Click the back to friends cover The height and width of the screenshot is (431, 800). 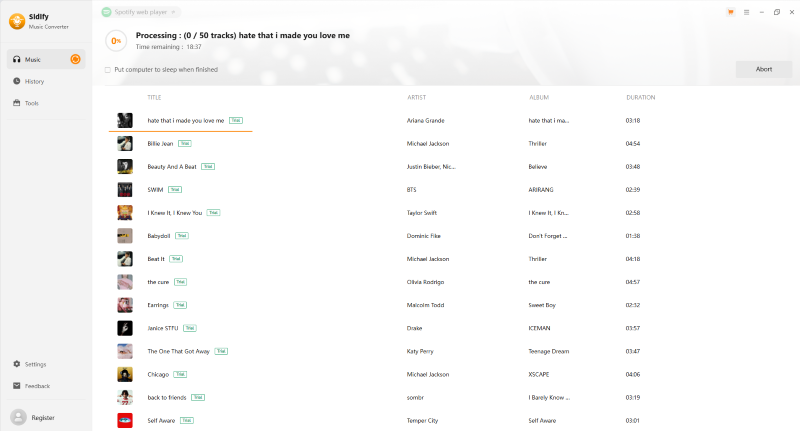pos(125,397)
